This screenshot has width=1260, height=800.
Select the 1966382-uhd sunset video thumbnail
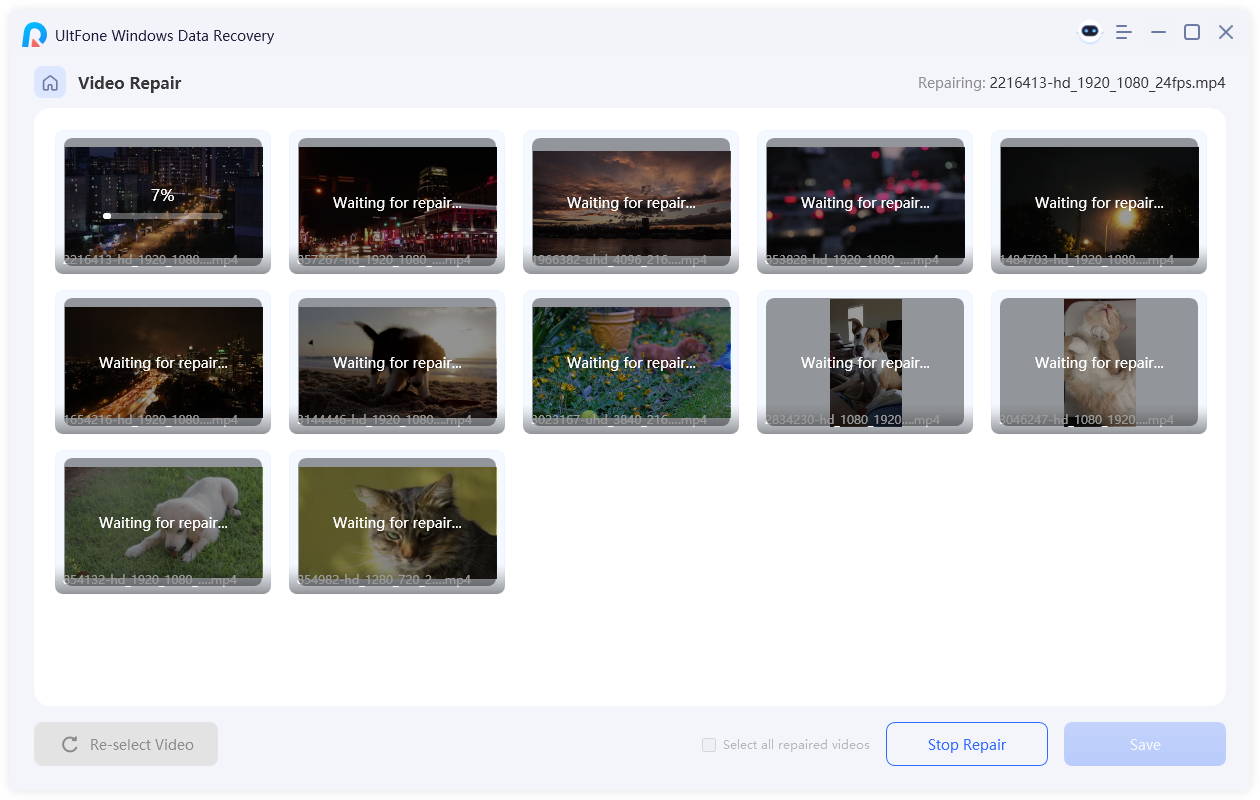[631, 202]
